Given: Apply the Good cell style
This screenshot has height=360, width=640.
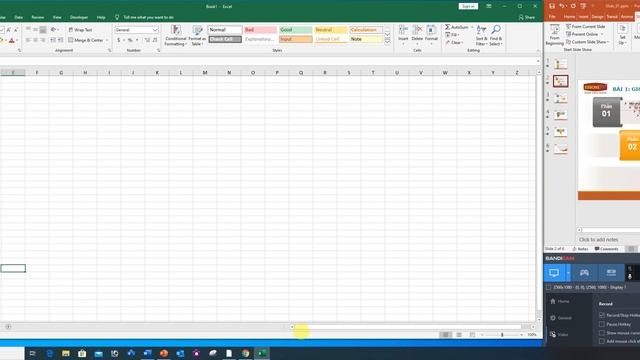Looking at the screenshot, I should (296, 30).
